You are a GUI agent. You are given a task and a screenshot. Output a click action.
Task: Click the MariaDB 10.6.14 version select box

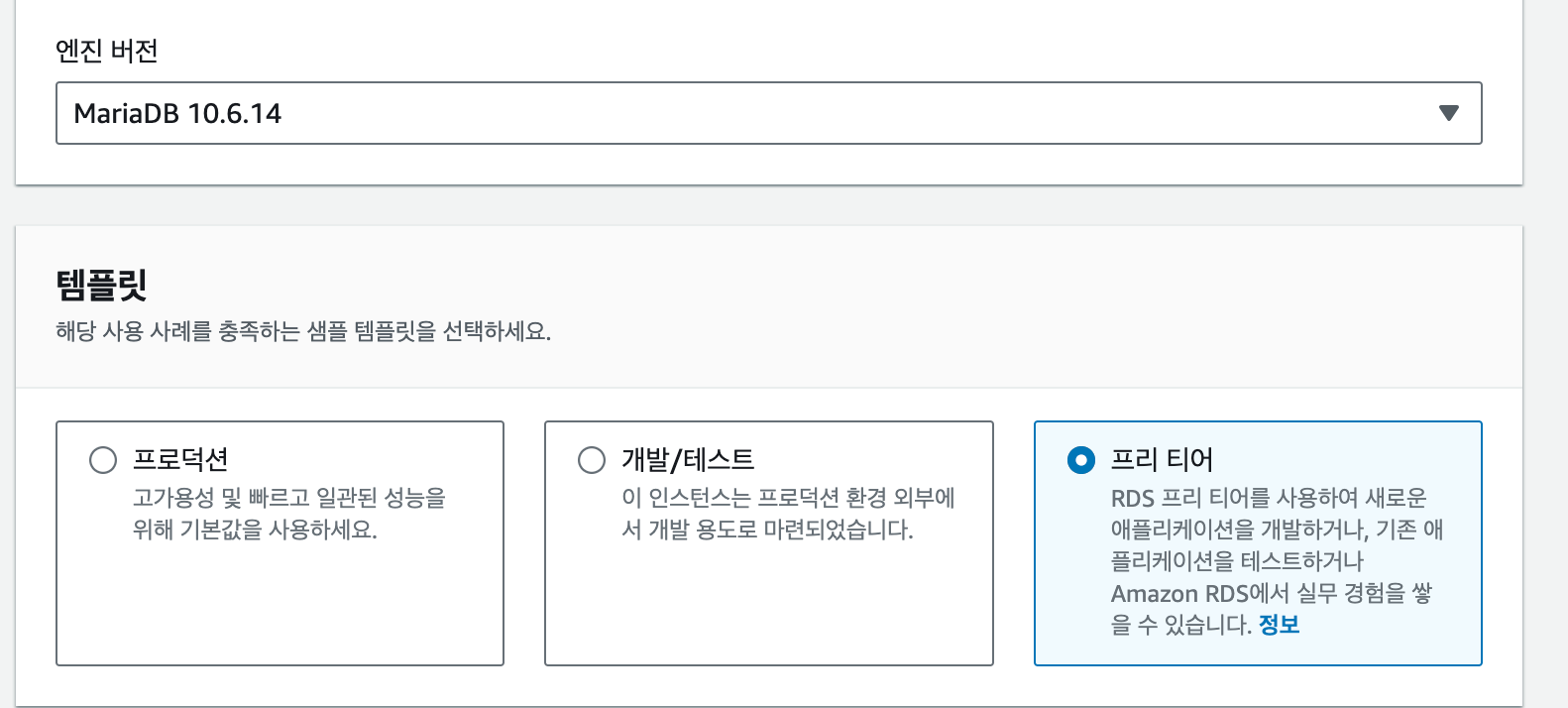pyautogui.click(x=768, y=113)
